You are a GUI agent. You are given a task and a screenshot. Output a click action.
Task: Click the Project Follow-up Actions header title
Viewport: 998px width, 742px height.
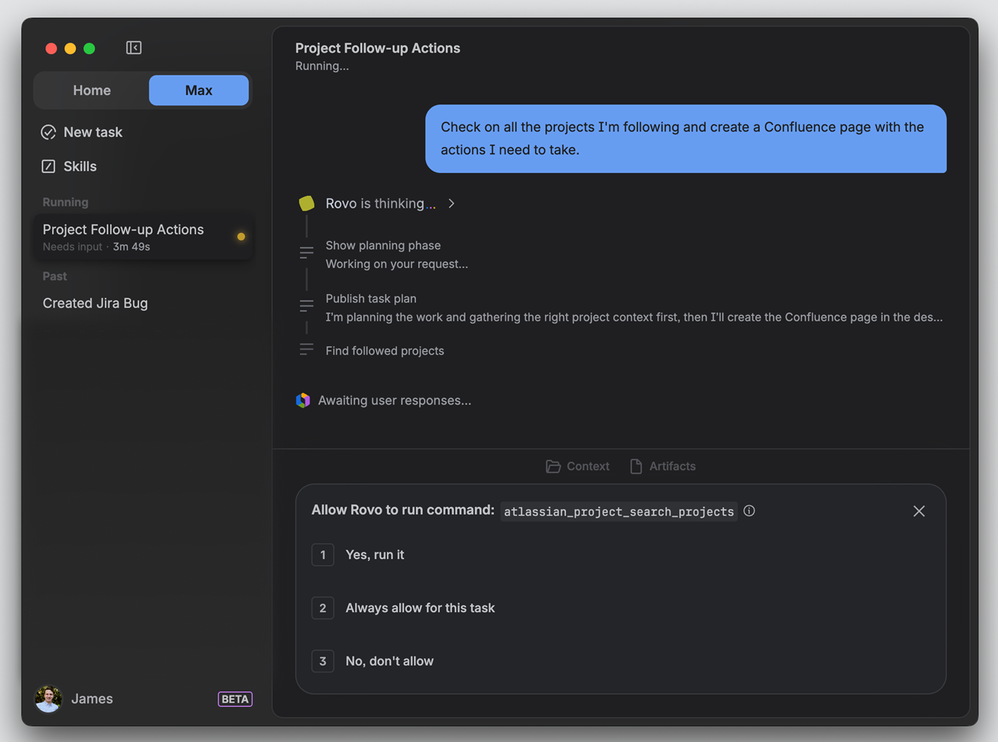[377, 48]
